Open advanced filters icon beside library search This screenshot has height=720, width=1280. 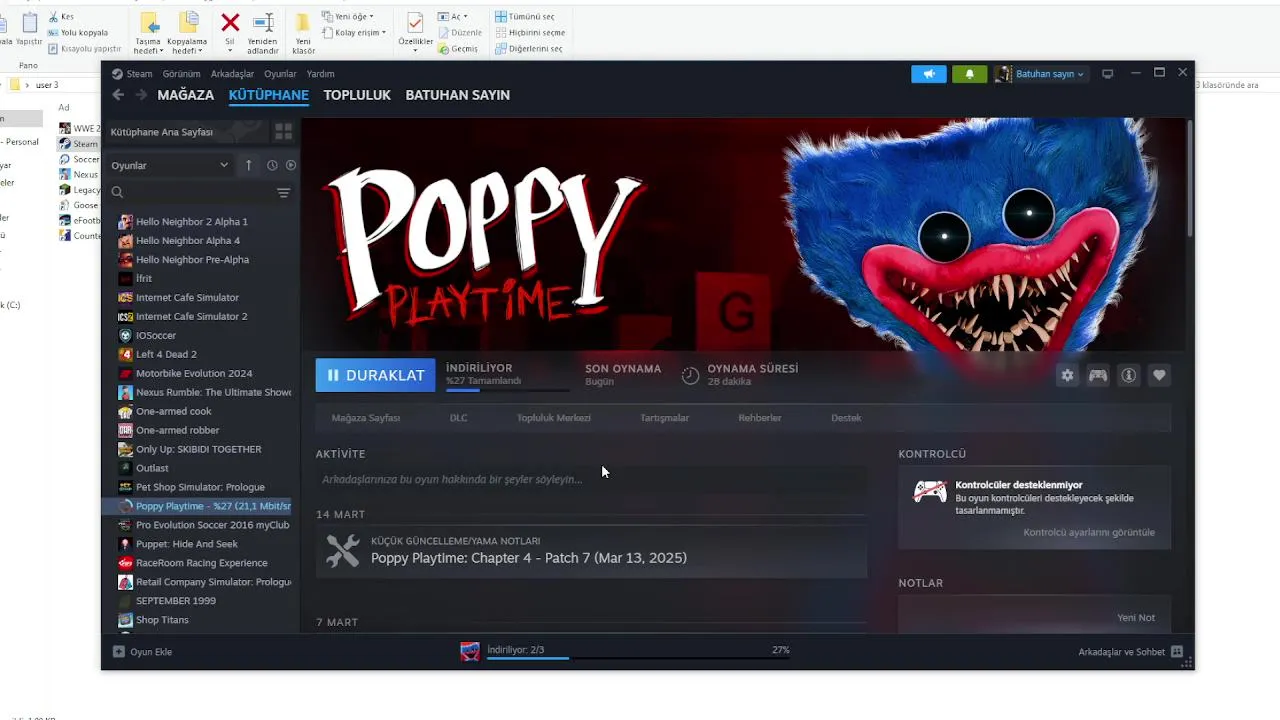pyautogui.click(x=284, y=192)
